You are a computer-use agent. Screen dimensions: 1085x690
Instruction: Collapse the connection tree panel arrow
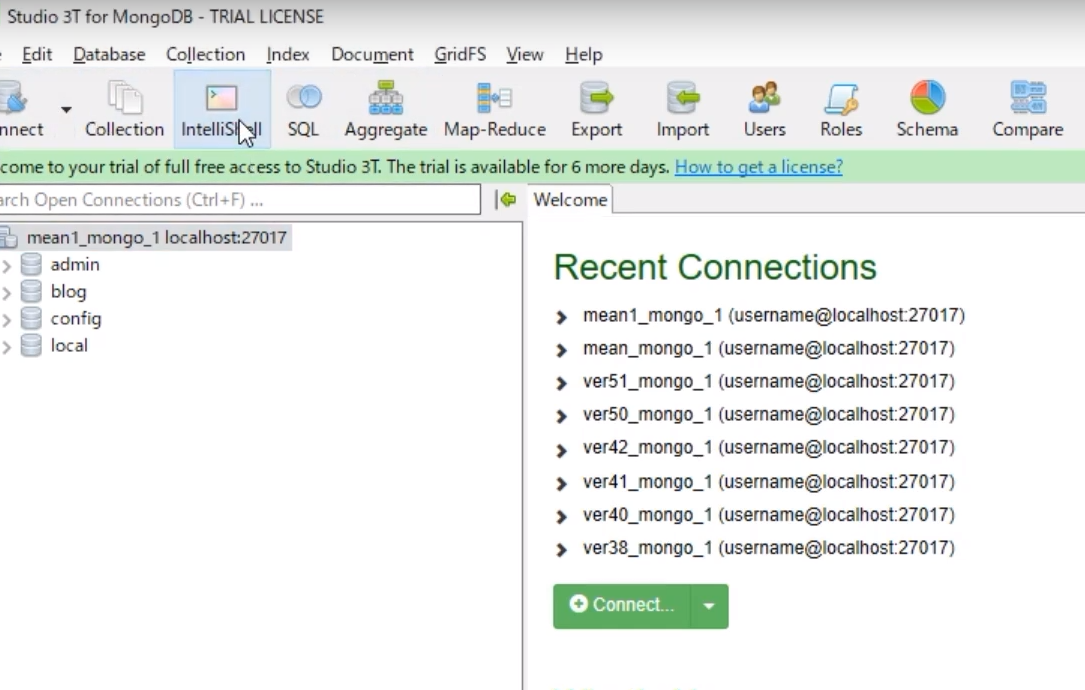pos(507,200)
